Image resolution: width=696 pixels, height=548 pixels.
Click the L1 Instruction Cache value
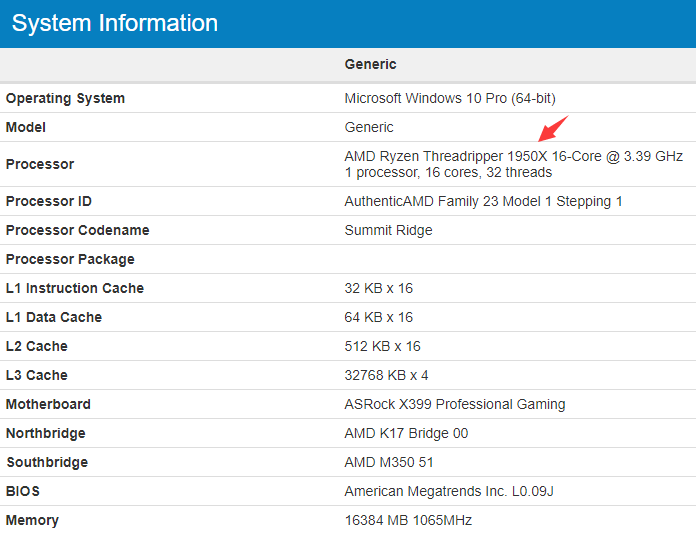click(x=379, y=288)
